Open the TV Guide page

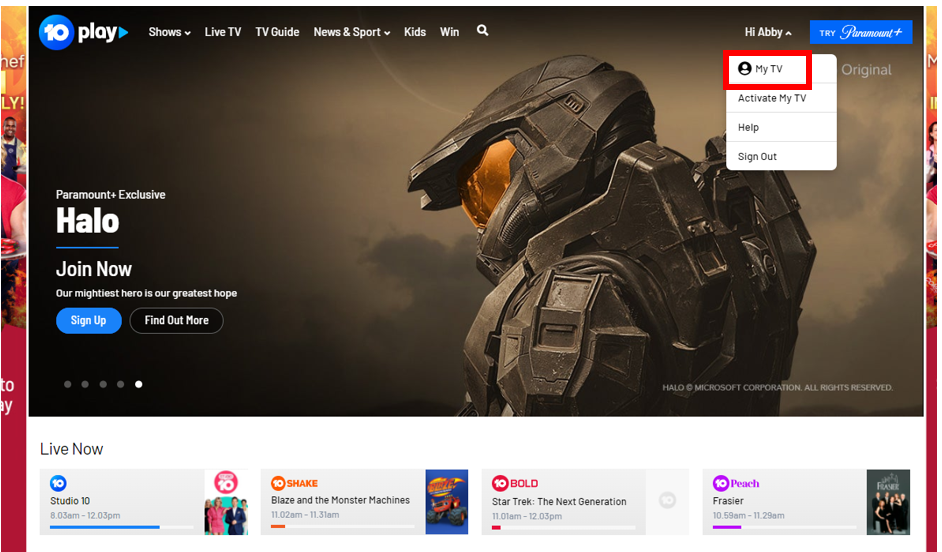coord(277,32)
